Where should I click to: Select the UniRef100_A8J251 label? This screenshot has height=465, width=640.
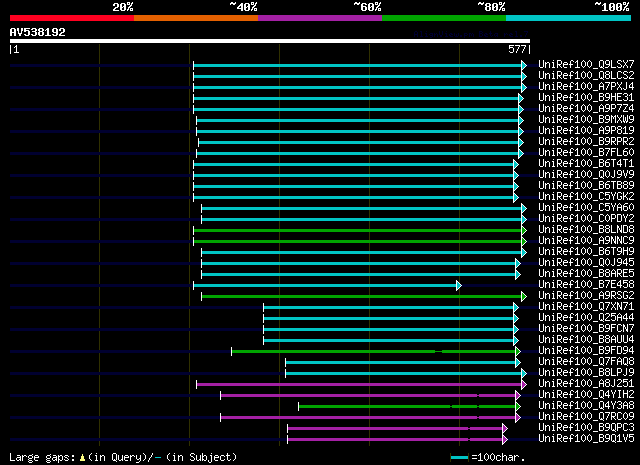[586, 384]
